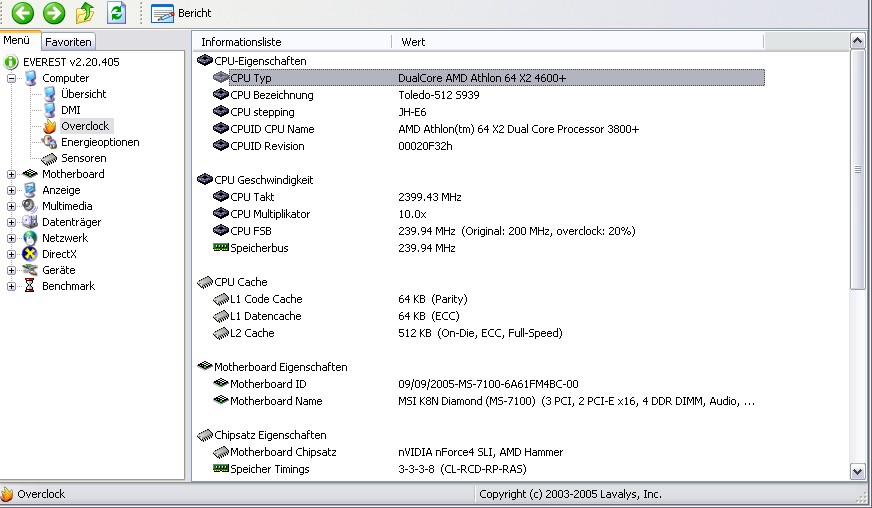Viewport: 872px width, 508px height.
Task: Select the EVEREST v2.20.405 root node
Action: 71,62
